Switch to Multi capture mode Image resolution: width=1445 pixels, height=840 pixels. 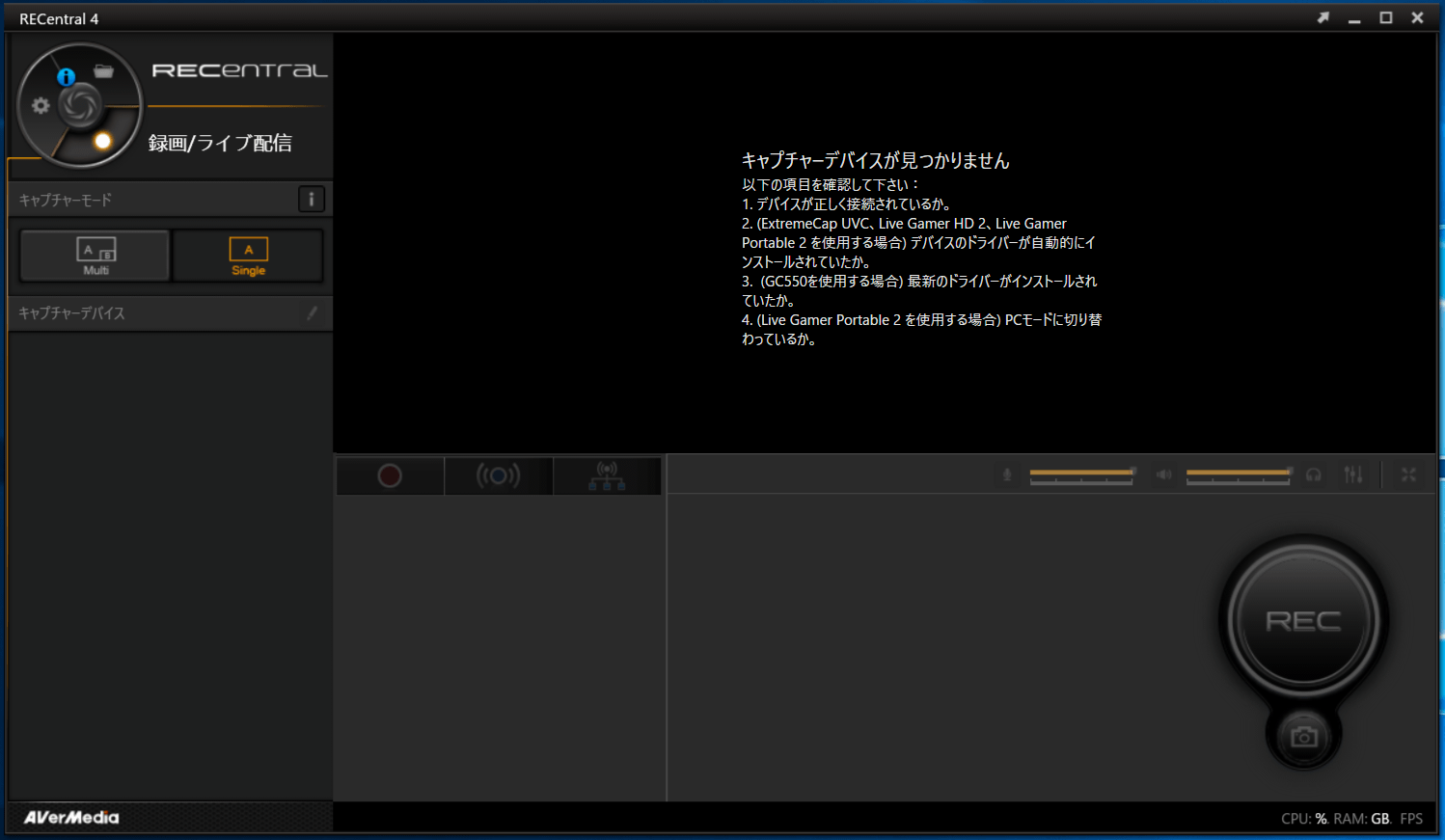coord(95,256)
